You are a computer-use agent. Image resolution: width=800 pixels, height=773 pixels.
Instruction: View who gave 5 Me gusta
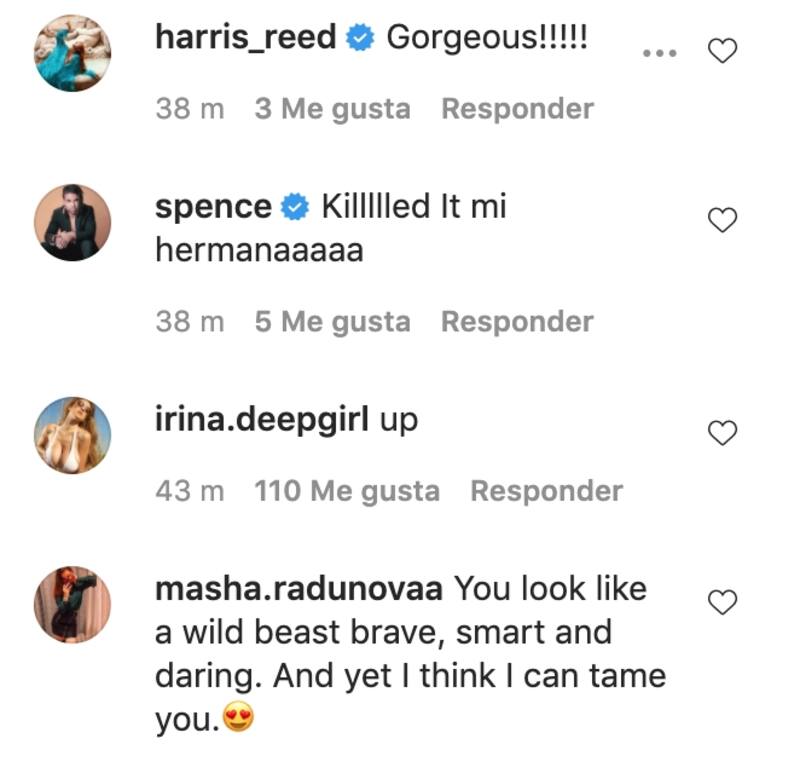[x=332, y=321]
